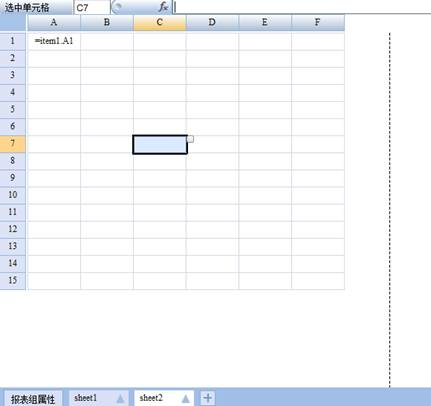Click into the formula bar input
This screenshot has width=431, height=406.
[302, 7]
